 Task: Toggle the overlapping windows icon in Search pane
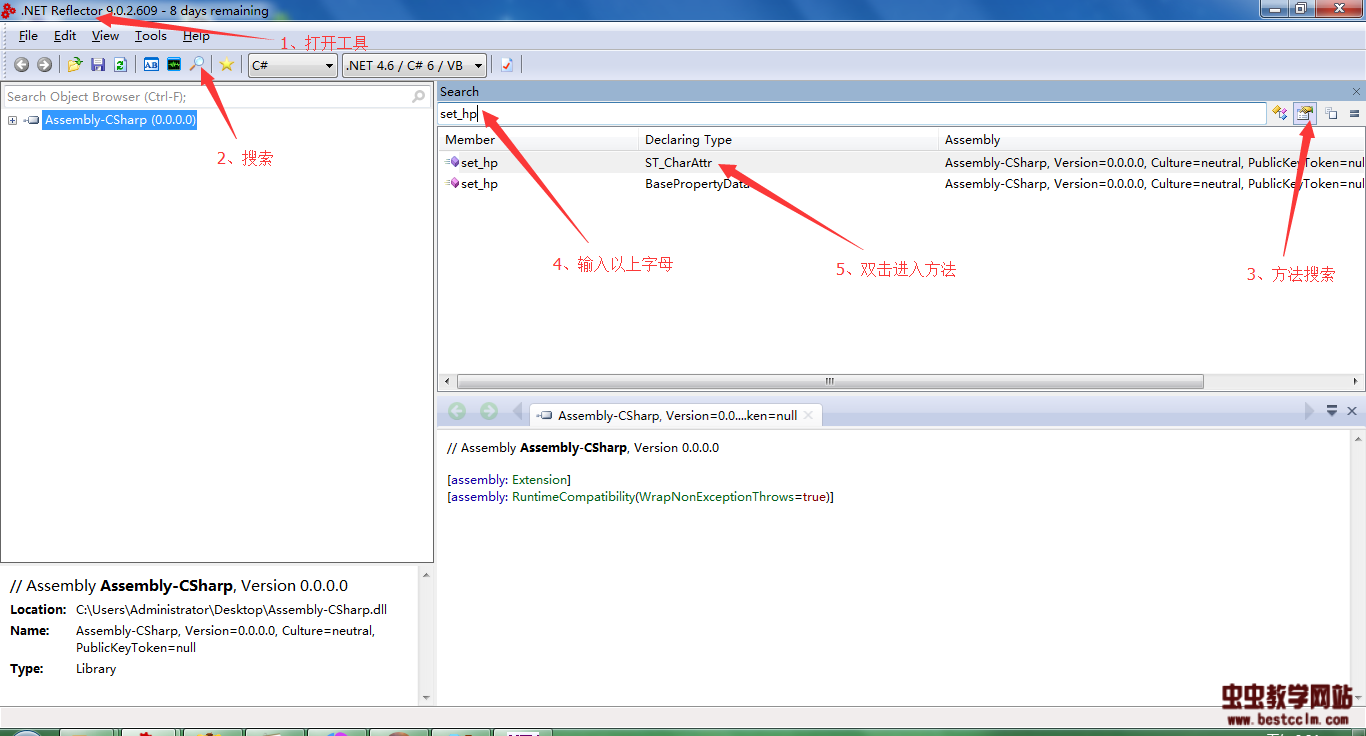click(x=1332, y=114)
